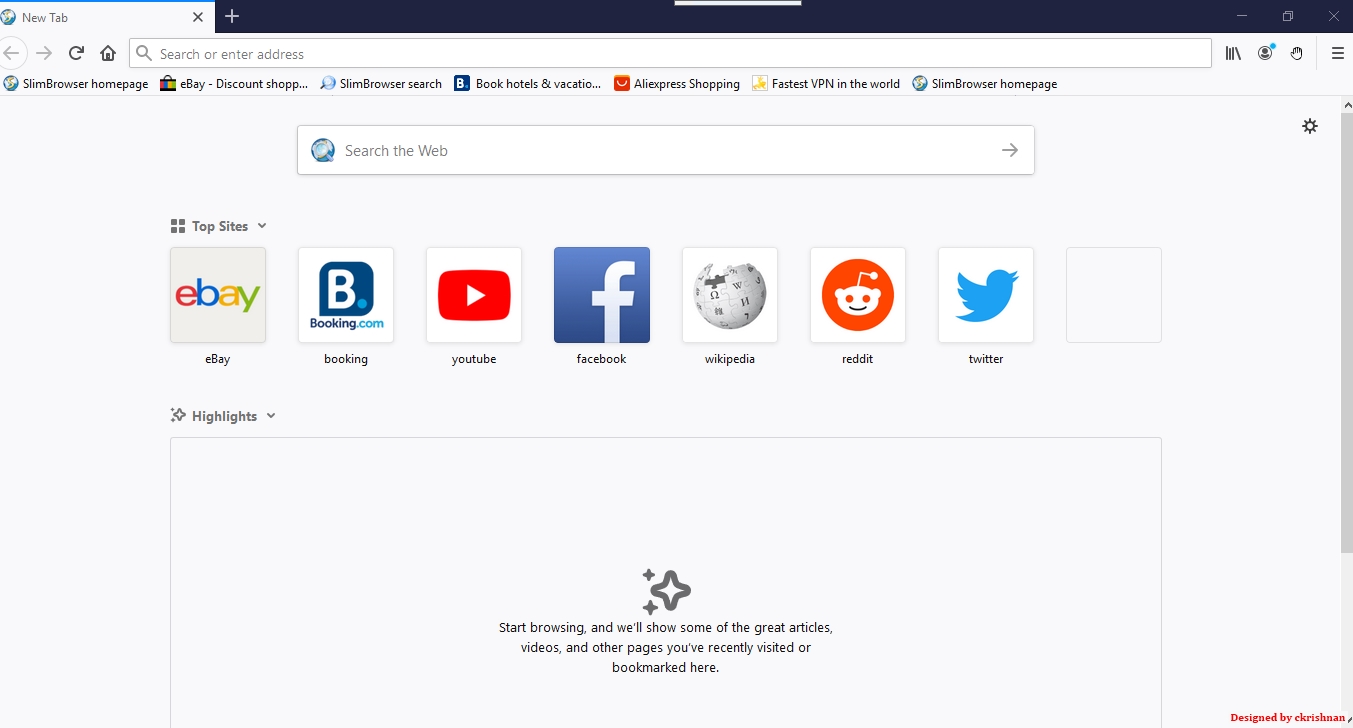Click the Highlights heading label

coord(224,416)
